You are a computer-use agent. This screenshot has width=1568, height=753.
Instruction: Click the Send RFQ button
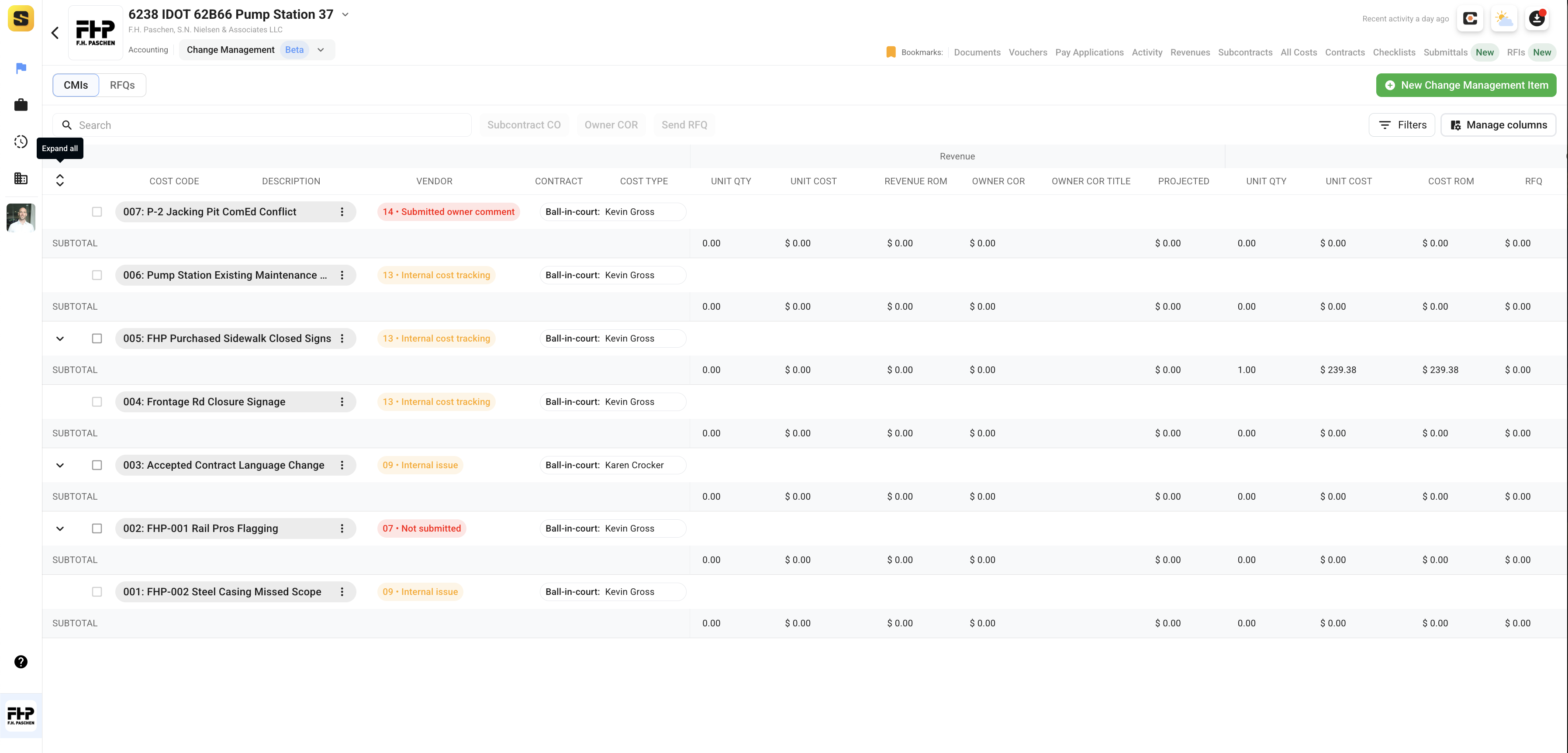pyautogui.click(x=684, y=125)
